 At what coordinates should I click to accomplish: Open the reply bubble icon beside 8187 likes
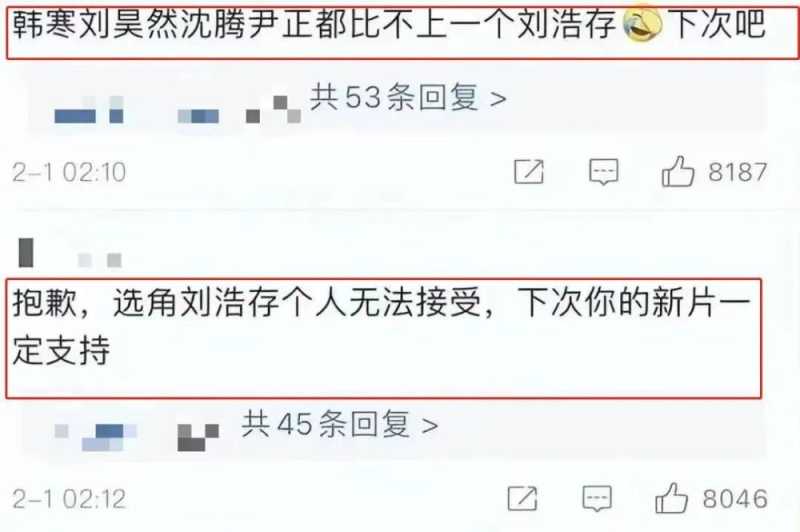pyautogui.click(x=604, y=171)
